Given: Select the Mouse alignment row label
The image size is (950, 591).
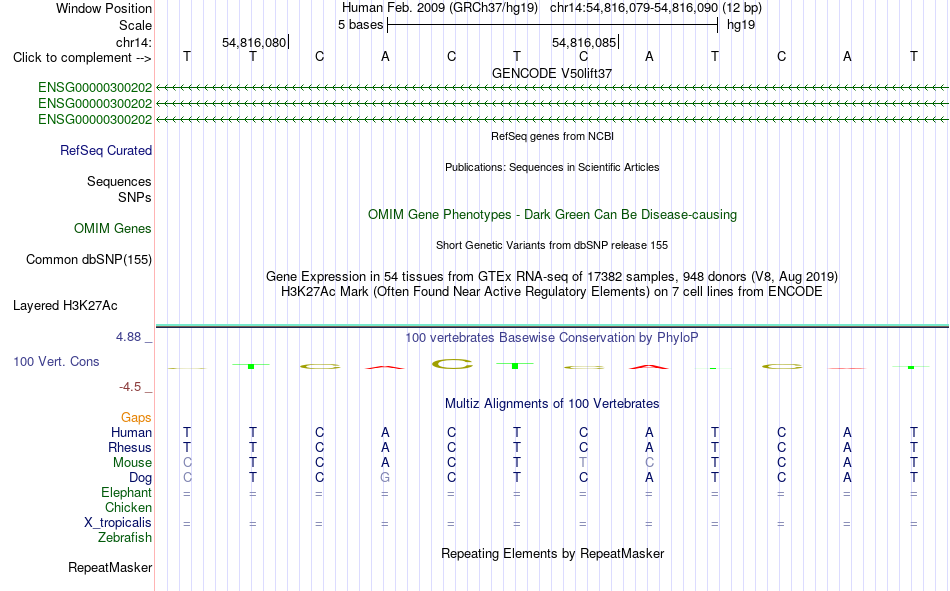Looking at the screenshot, I should click(132, 462).
